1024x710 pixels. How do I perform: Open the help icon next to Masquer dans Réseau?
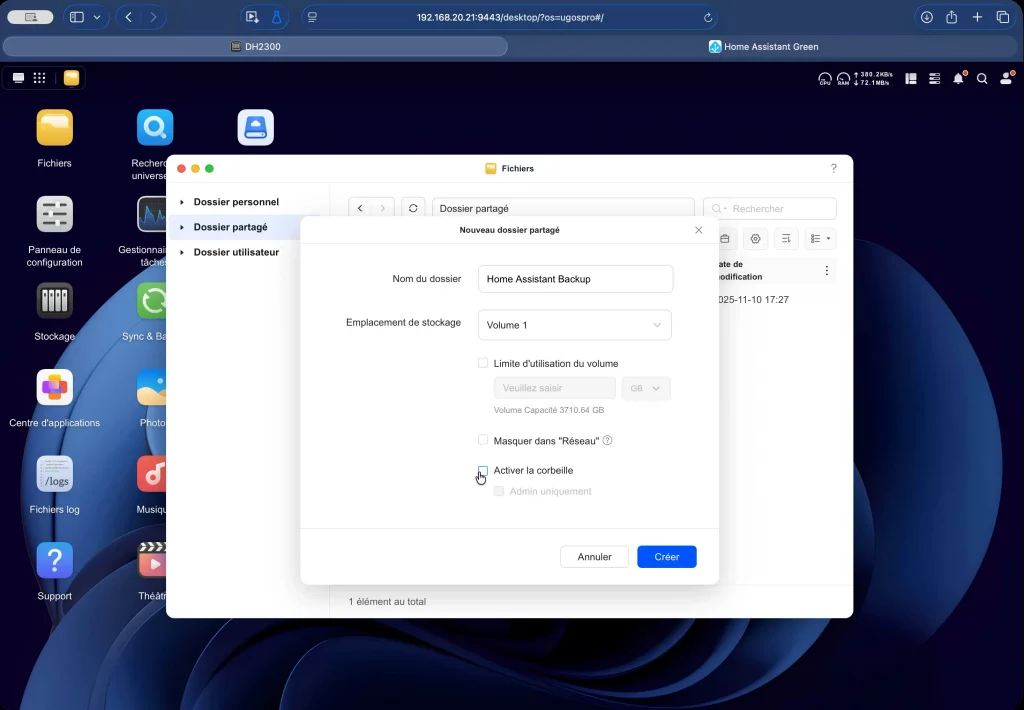coord(607,440)
